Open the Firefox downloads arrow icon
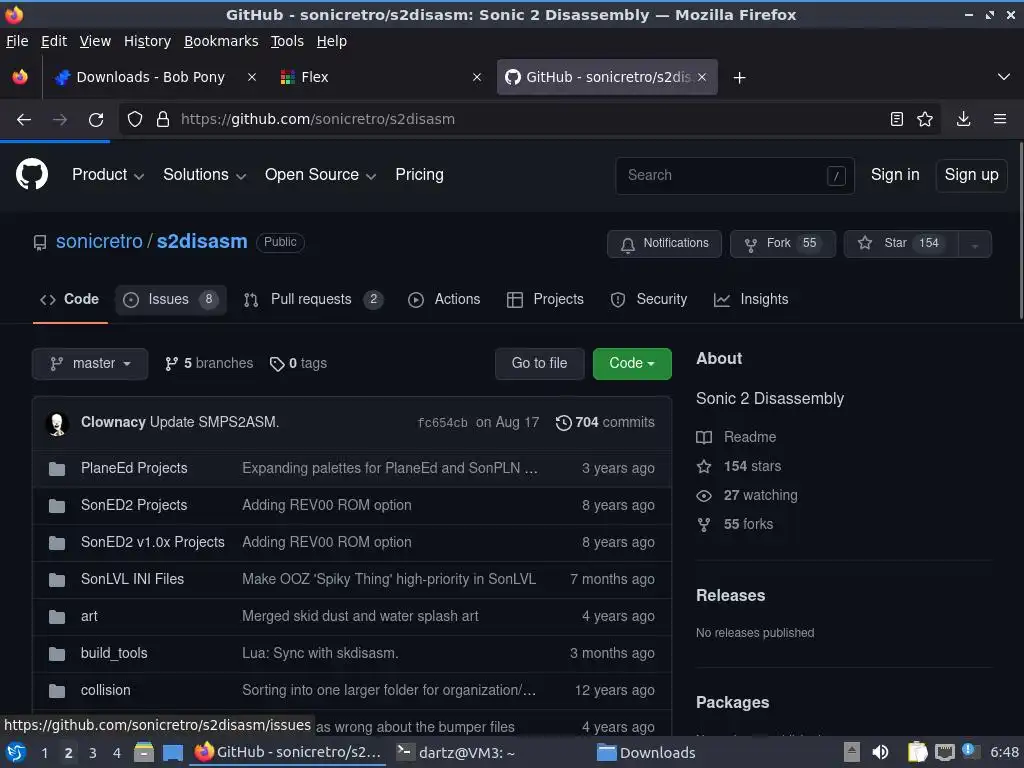This screenshot has height=768, width=1024. pos(963,119)
